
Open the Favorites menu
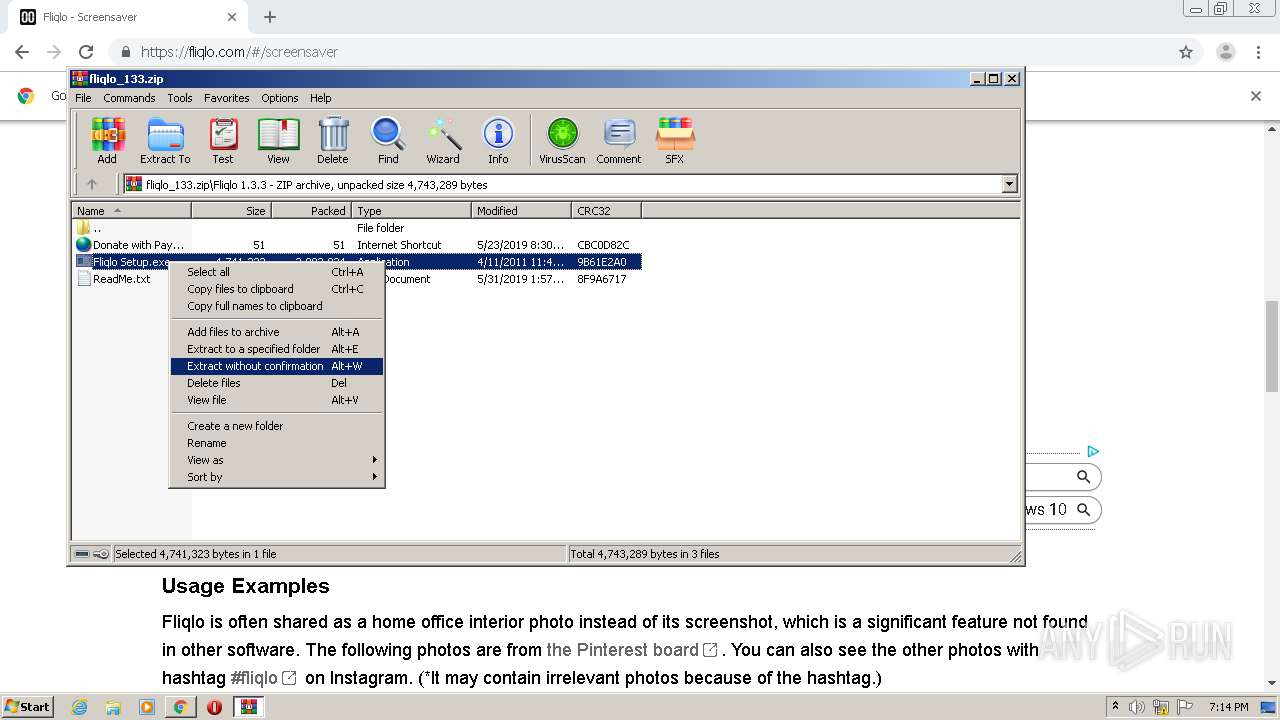pos(227,98)
